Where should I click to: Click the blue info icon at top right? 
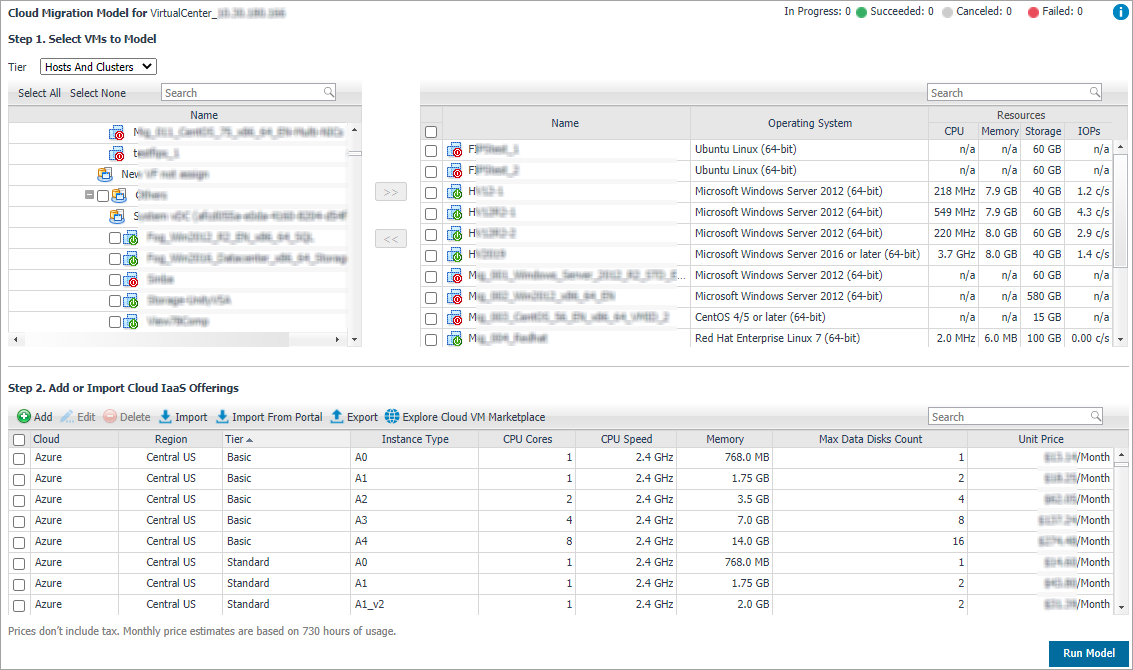[1120, 13]
